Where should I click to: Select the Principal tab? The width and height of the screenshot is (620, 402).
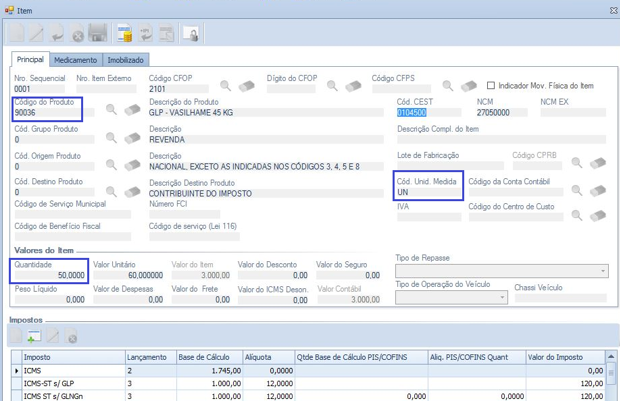[30, 60]
